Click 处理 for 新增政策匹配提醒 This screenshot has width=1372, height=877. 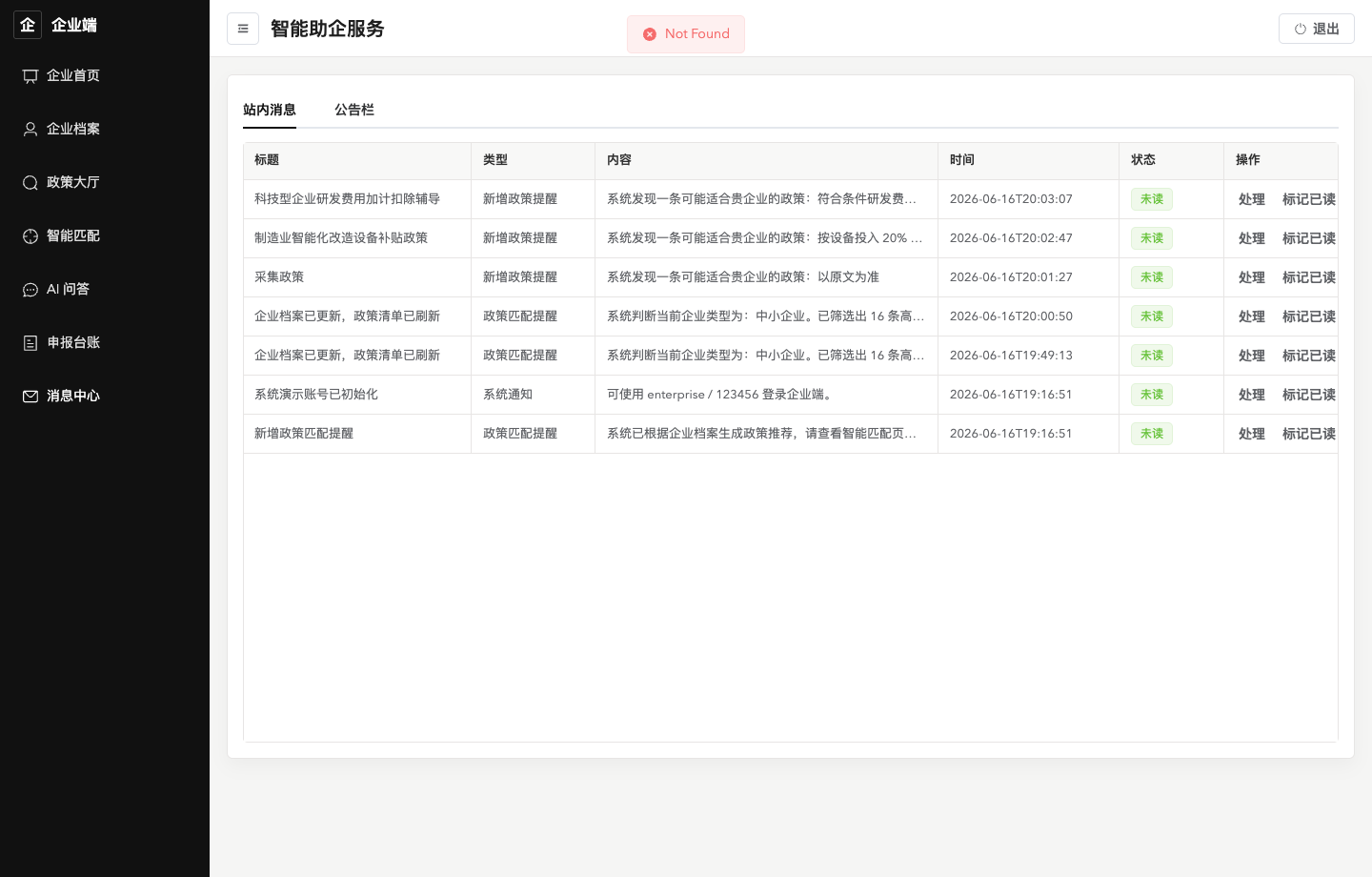tap(1251, 434)
